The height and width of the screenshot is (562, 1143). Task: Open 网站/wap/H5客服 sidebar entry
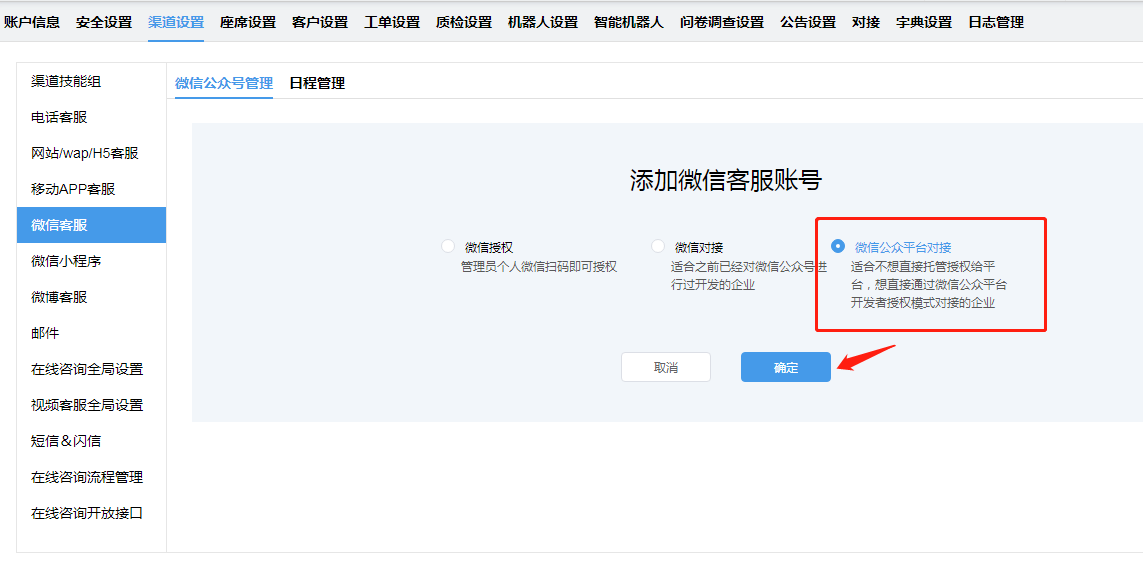[92, 153]
